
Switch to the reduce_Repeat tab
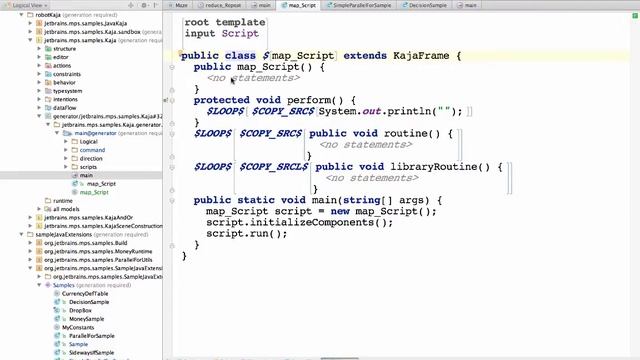[x=220, y=5]
